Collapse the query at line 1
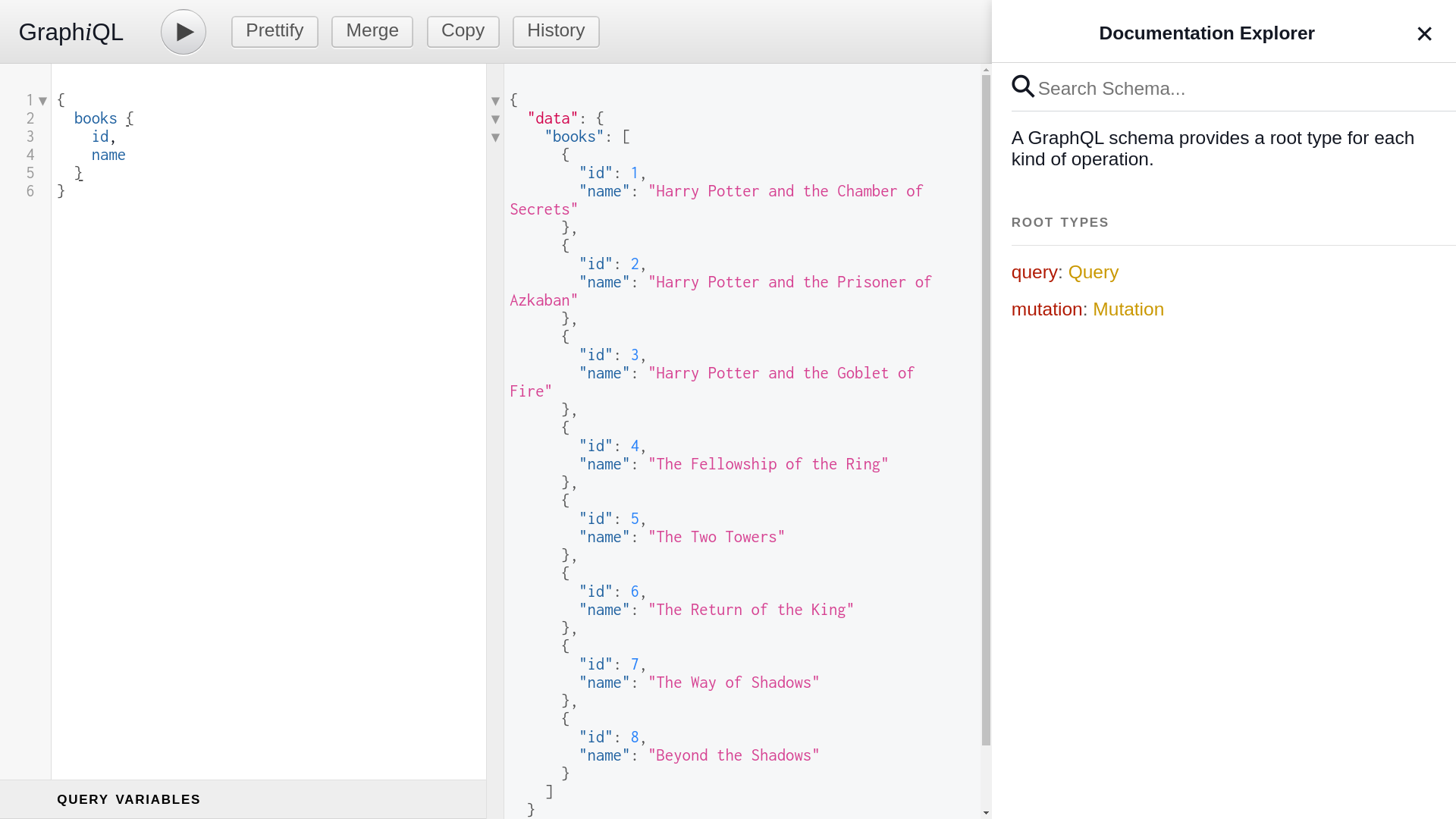The height and width of the screenshot is (819, 1456). [x=42, y=100]
